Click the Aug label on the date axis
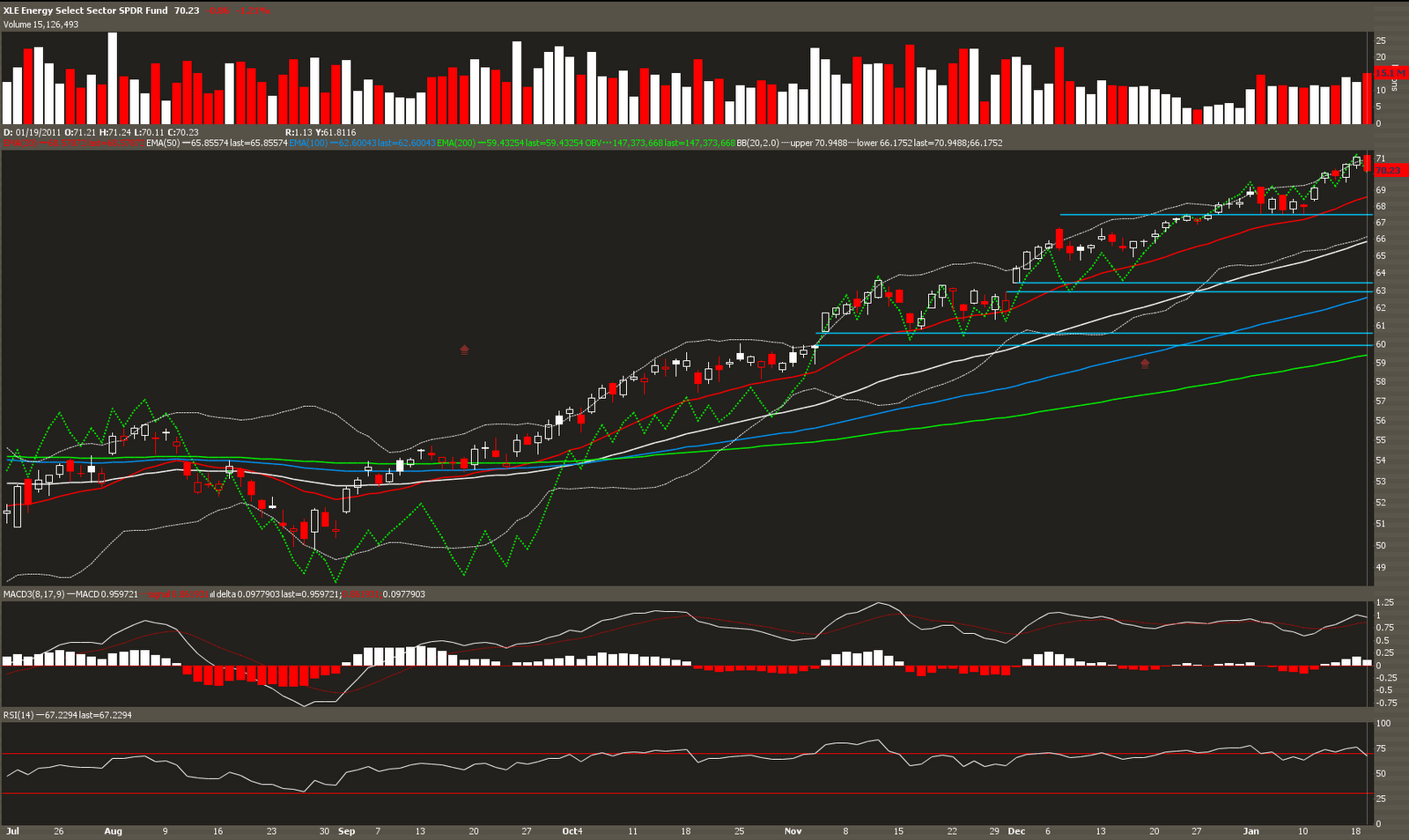Viewport: 1409px width, 840px height. (113, 831)
